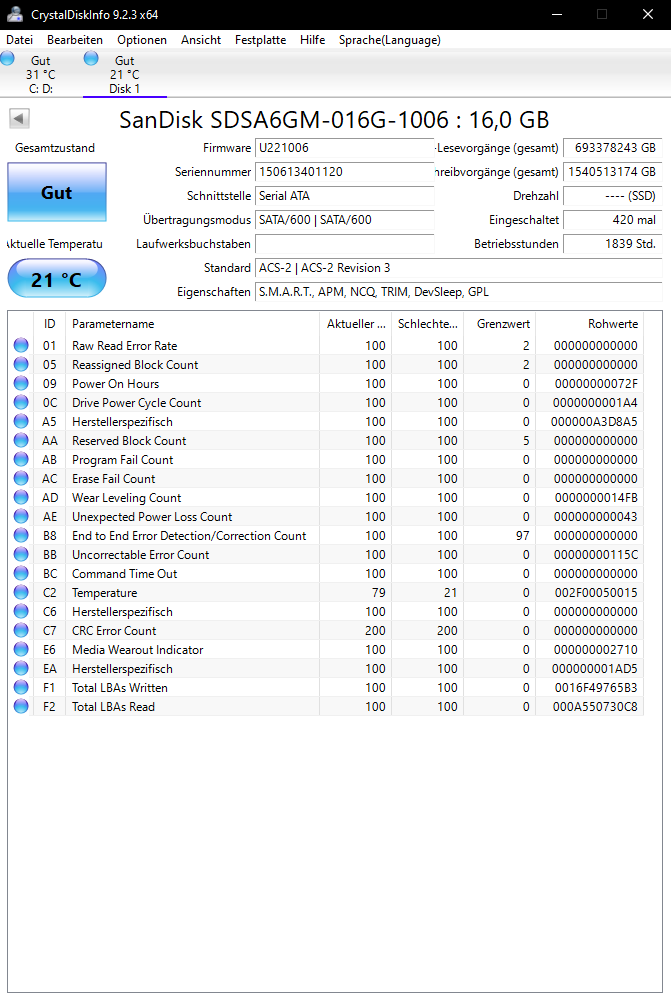Screen dimensions: 671x1001
Task: Click the blue Gut health status button
Action: pyautogui.click(x=57, y=192)
